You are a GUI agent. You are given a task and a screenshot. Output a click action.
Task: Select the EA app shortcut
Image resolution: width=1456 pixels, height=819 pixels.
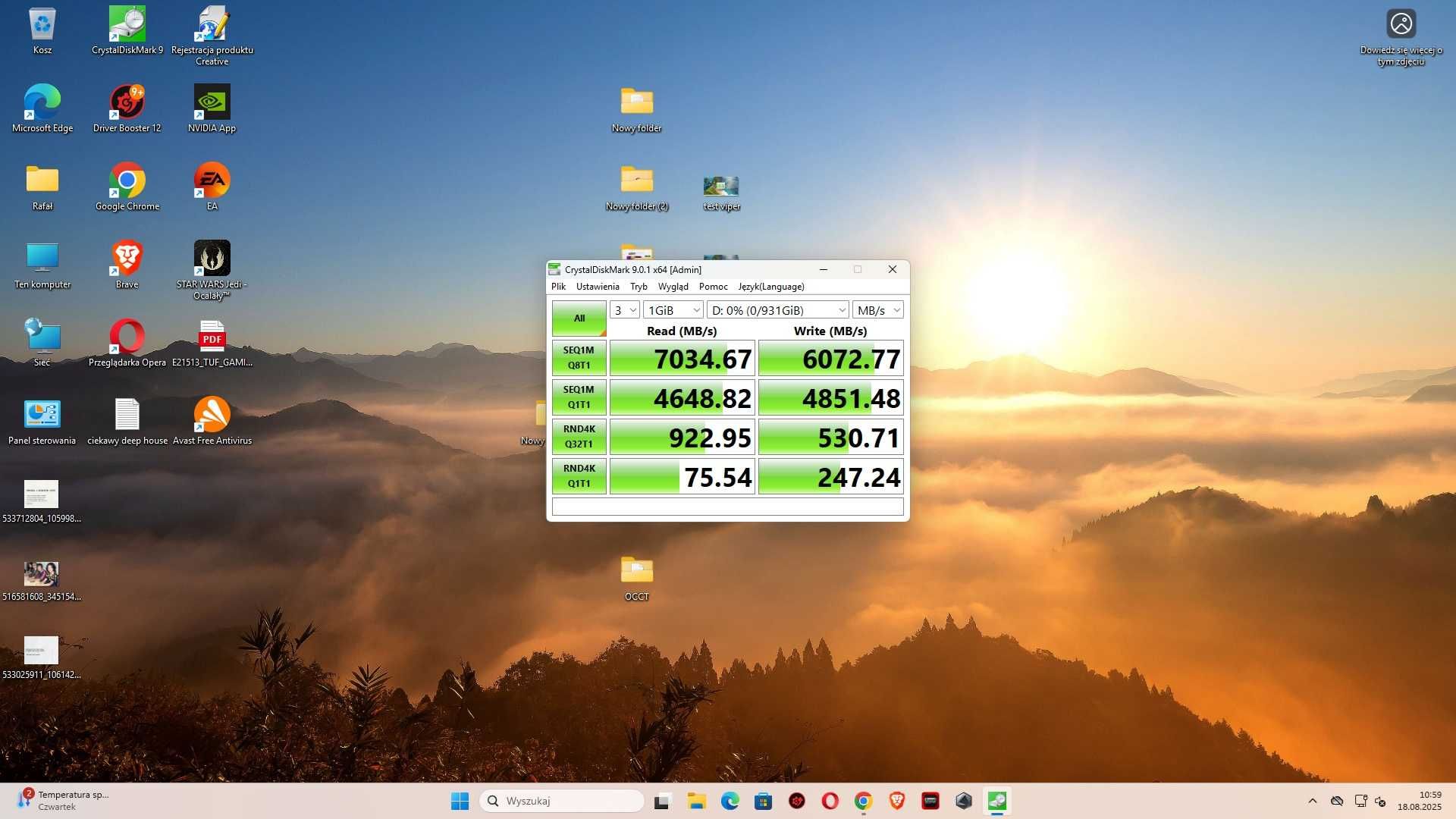point(212,187)
